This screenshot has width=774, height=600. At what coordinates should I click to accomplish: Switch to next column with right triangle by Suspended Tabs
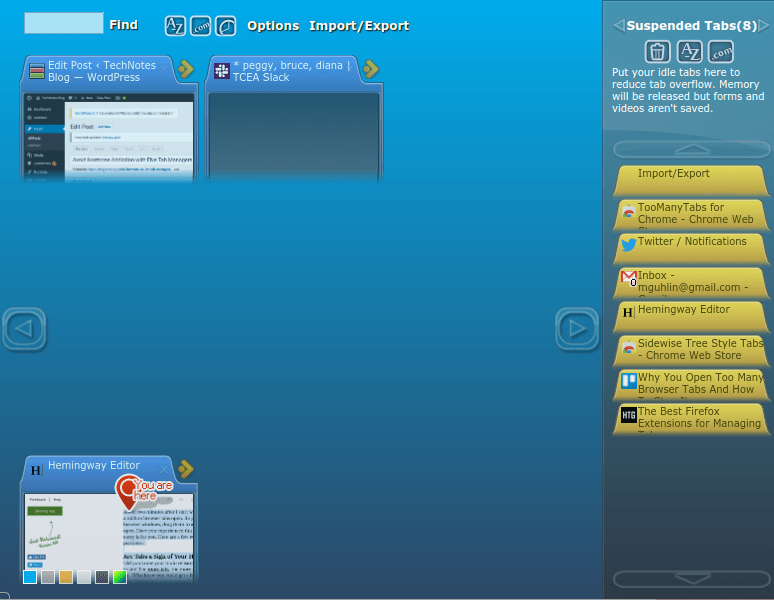[763, 25]
